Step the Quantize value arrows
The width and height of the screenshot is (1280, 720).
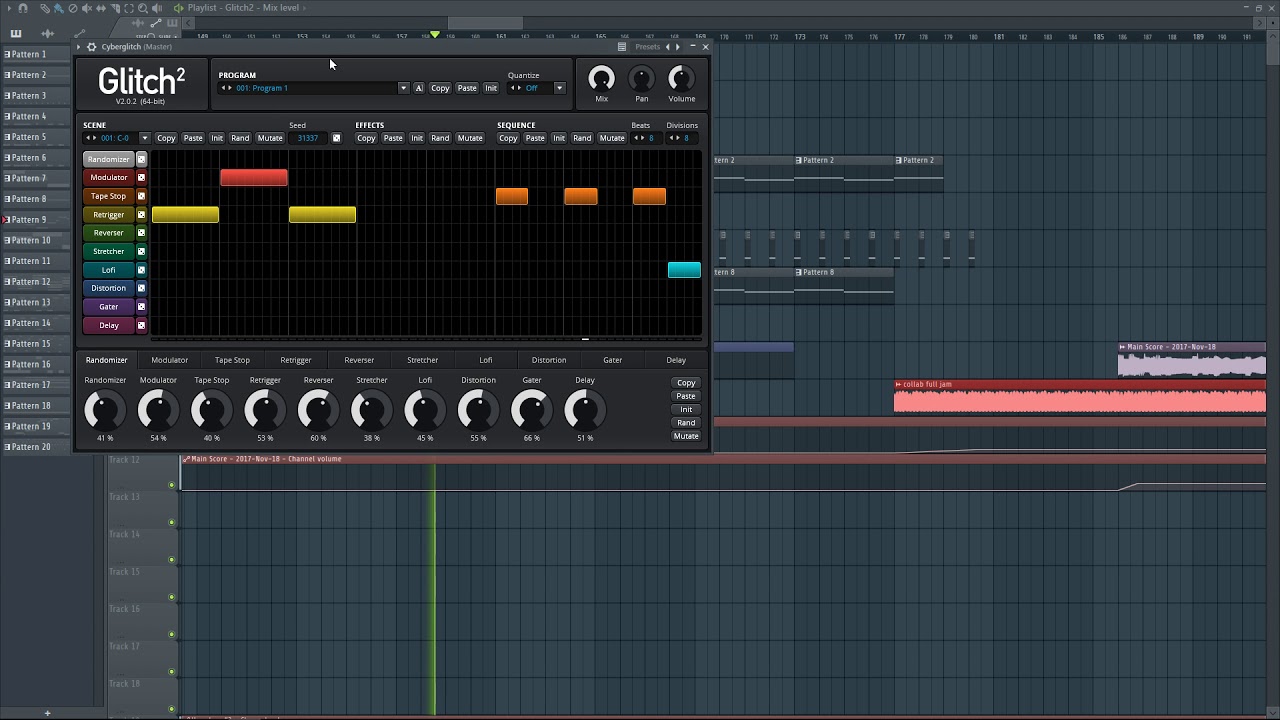pos(516,88)
